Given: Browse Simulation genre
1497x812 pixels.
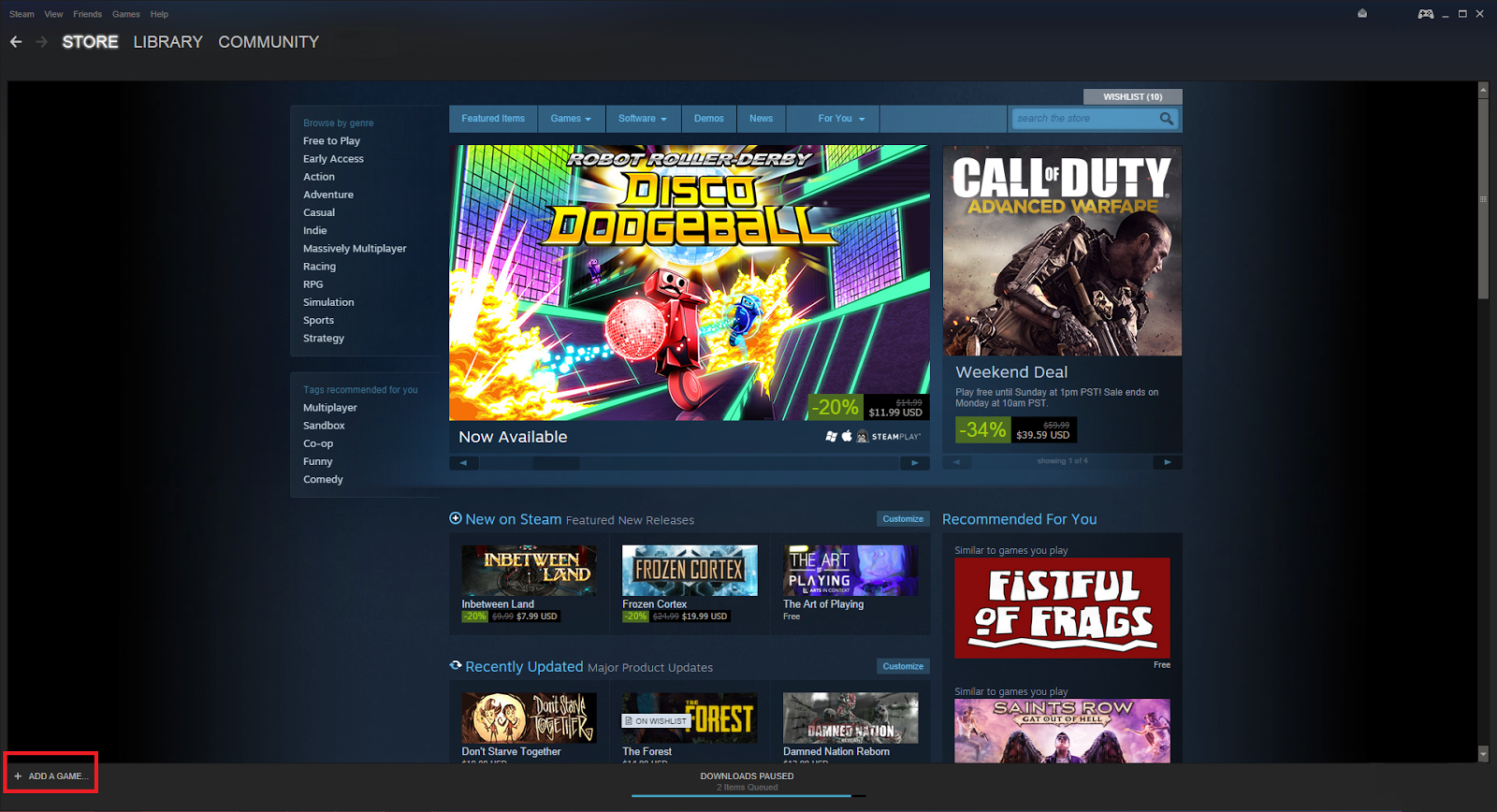Looking at the screenshot, I should pyautogui.click(x=328, y=302).
